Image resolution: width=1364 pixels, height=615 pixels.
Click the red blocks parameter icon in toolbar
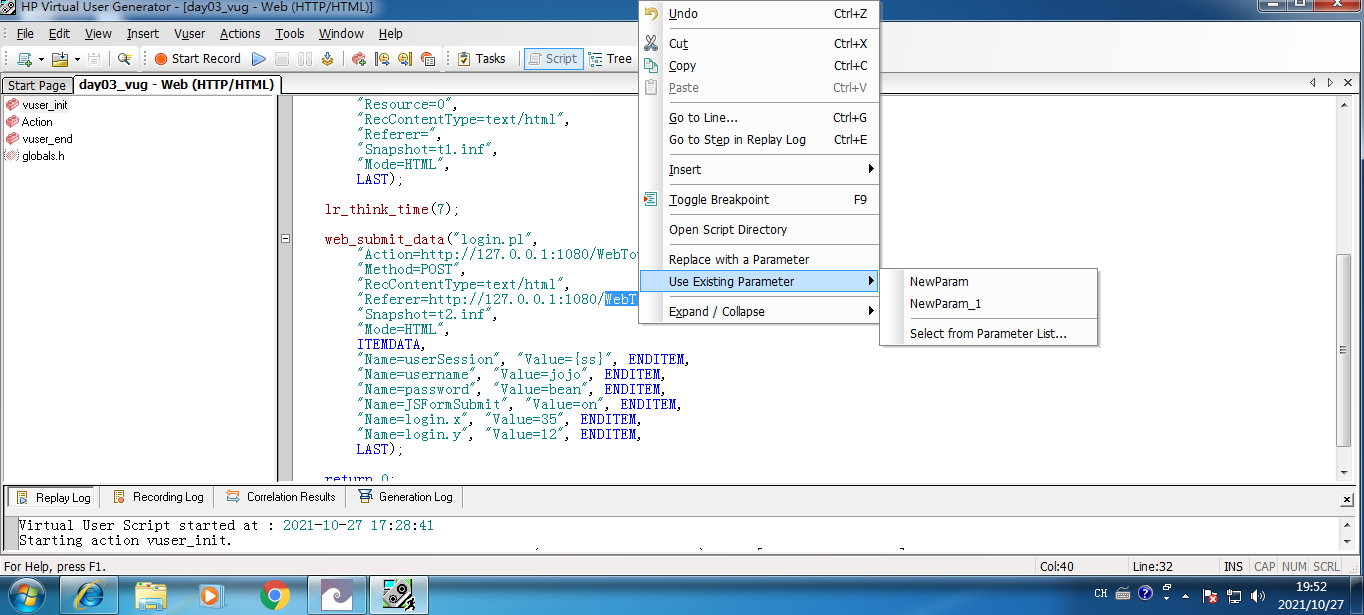click(359, 59)
